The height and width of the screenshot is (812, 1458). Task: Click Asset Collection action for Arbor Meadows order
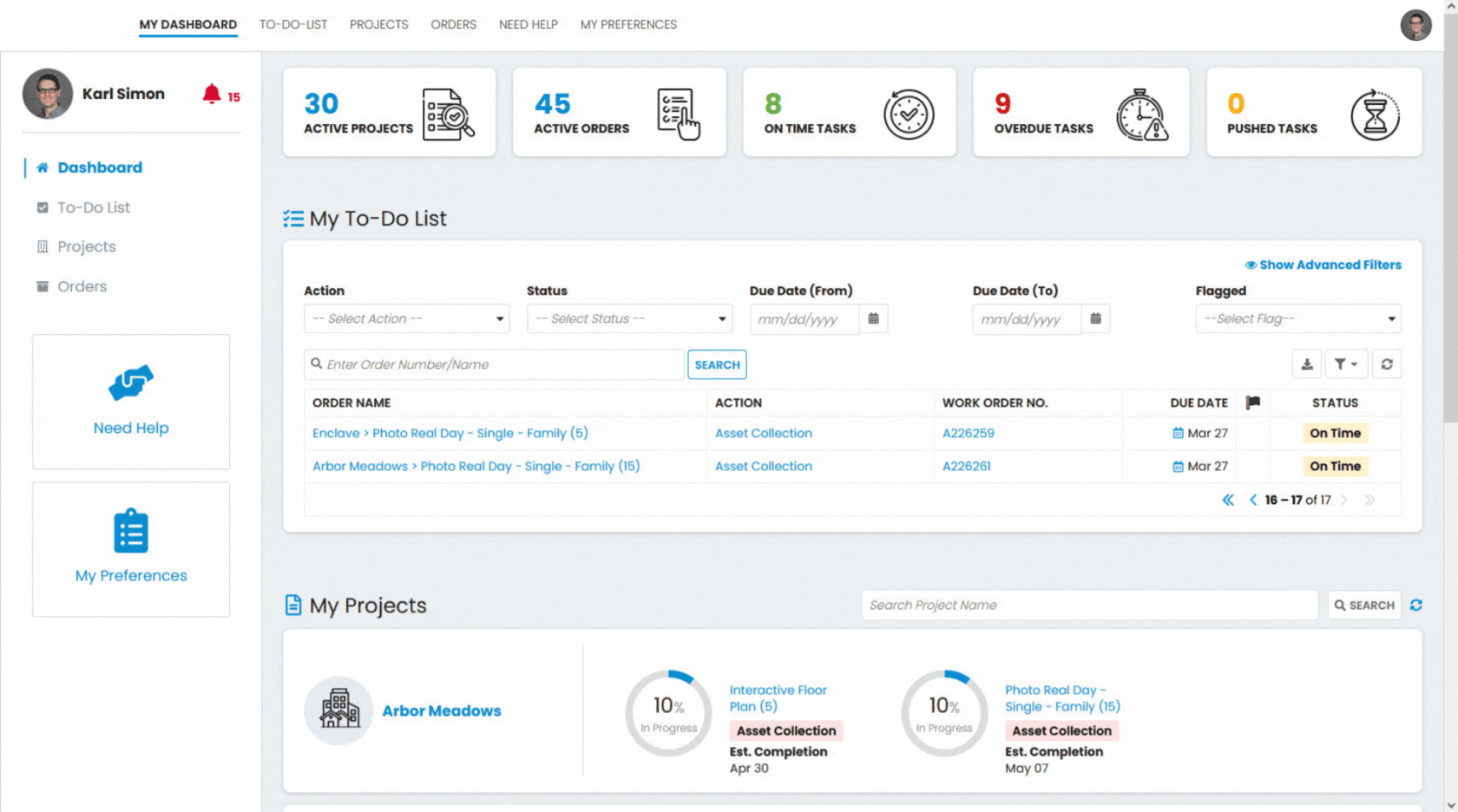764,466
